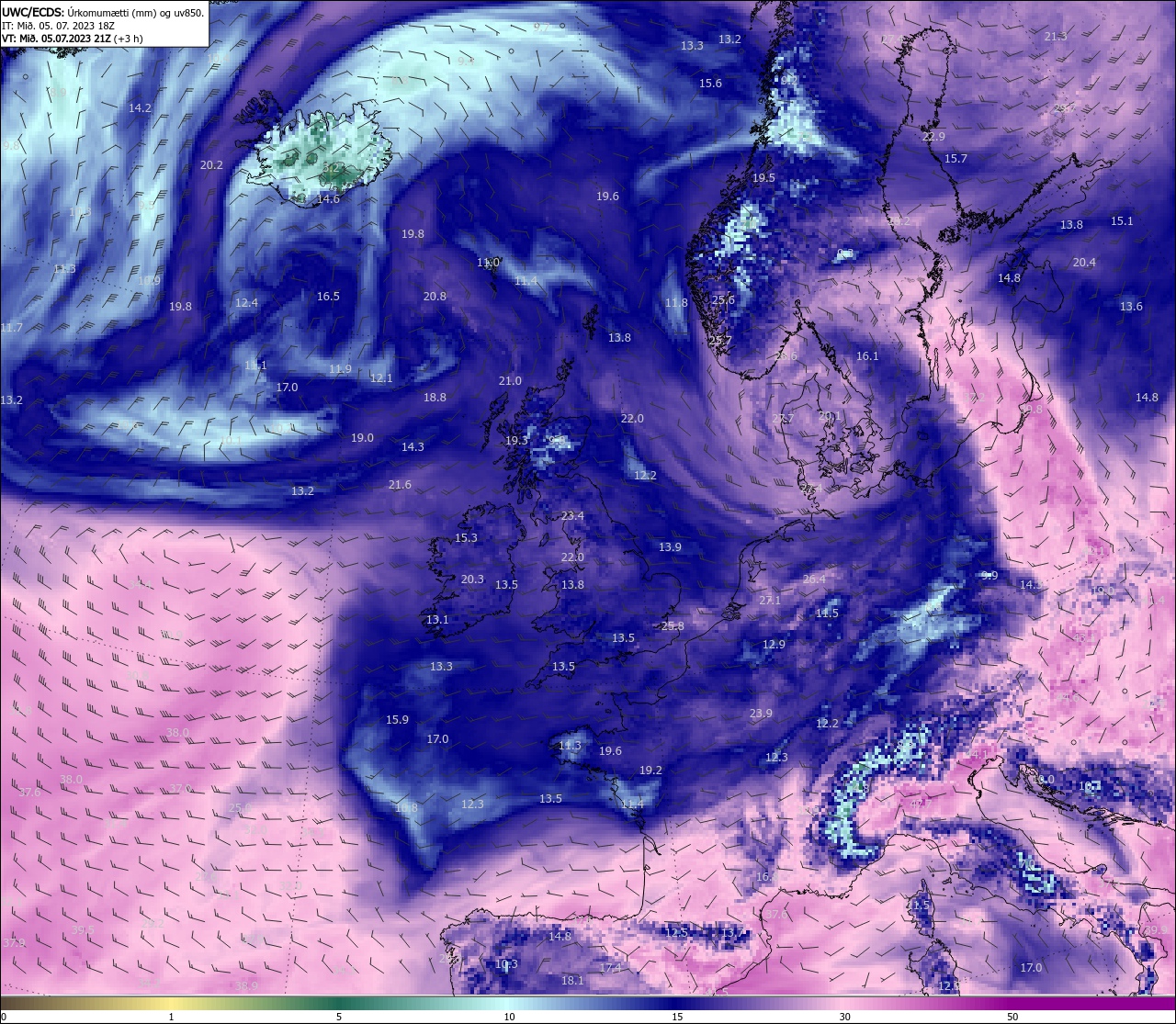This screenshot has width=1176, height=1024.
Task: Click the 14.3 value on the map
Action: [x=413, y=447]
